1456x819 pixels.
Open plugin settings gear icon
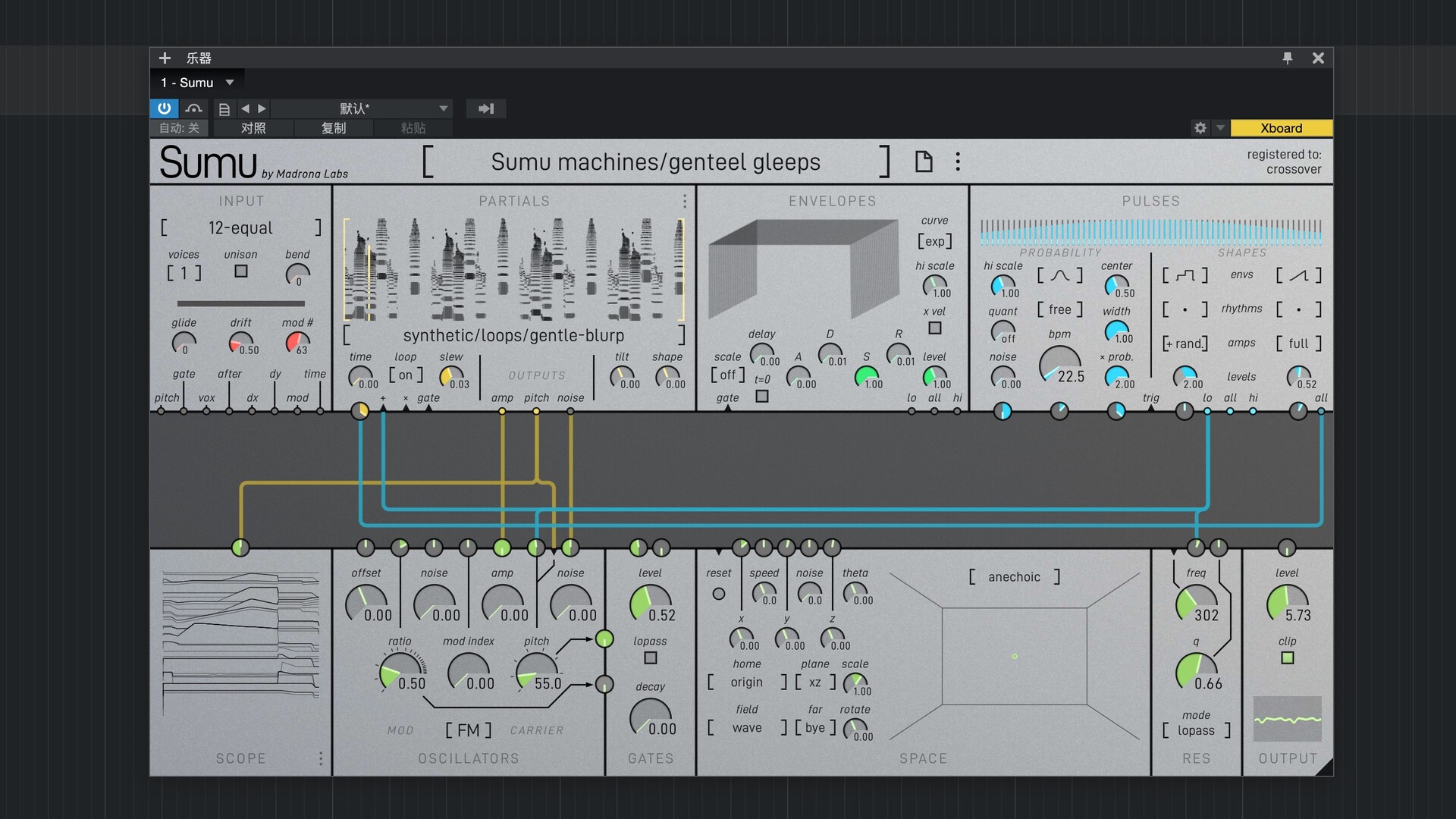click(1200, 128)
